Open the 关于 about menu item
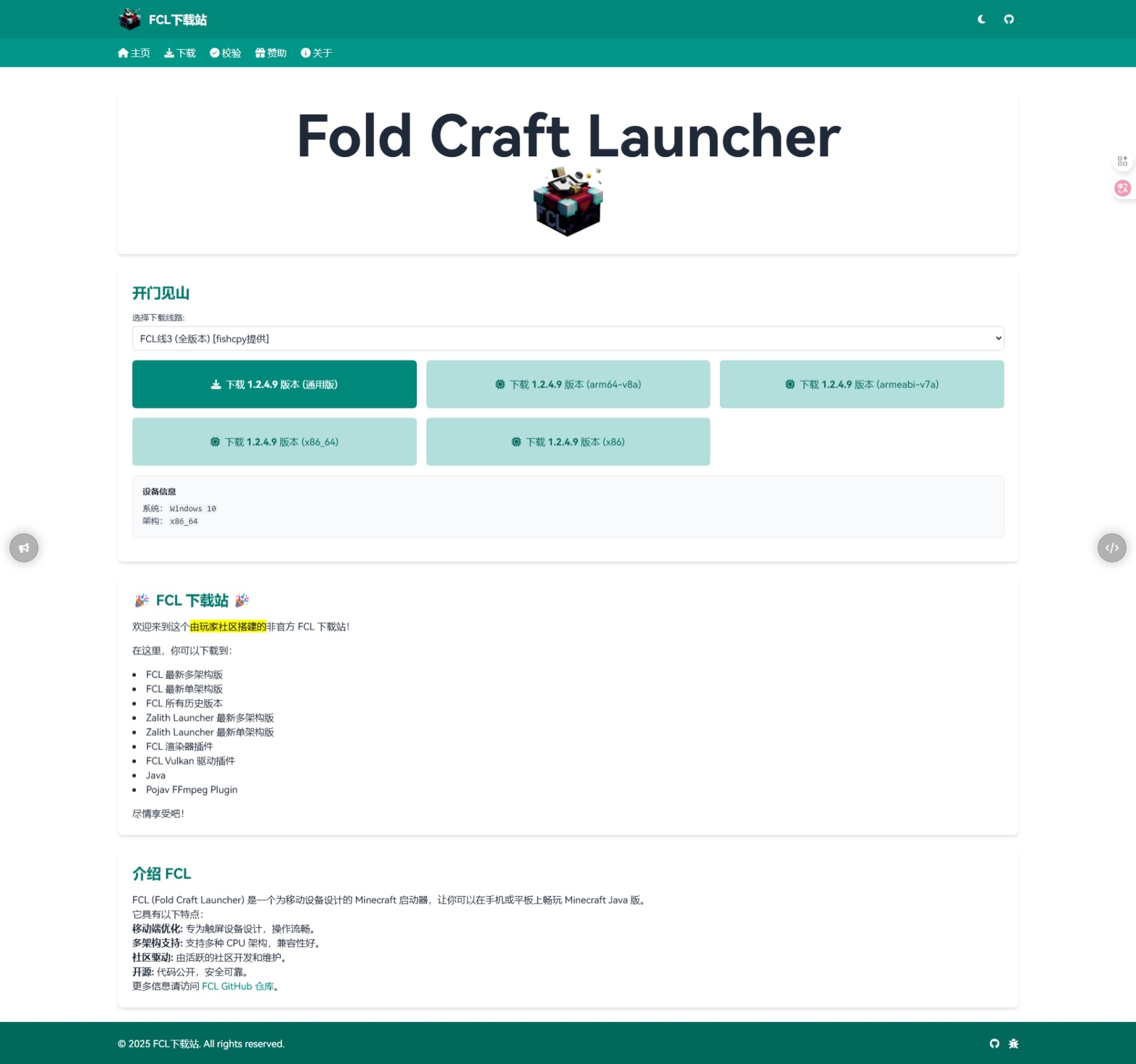Screen dimensions: 1136x1064 coord(316,53)
